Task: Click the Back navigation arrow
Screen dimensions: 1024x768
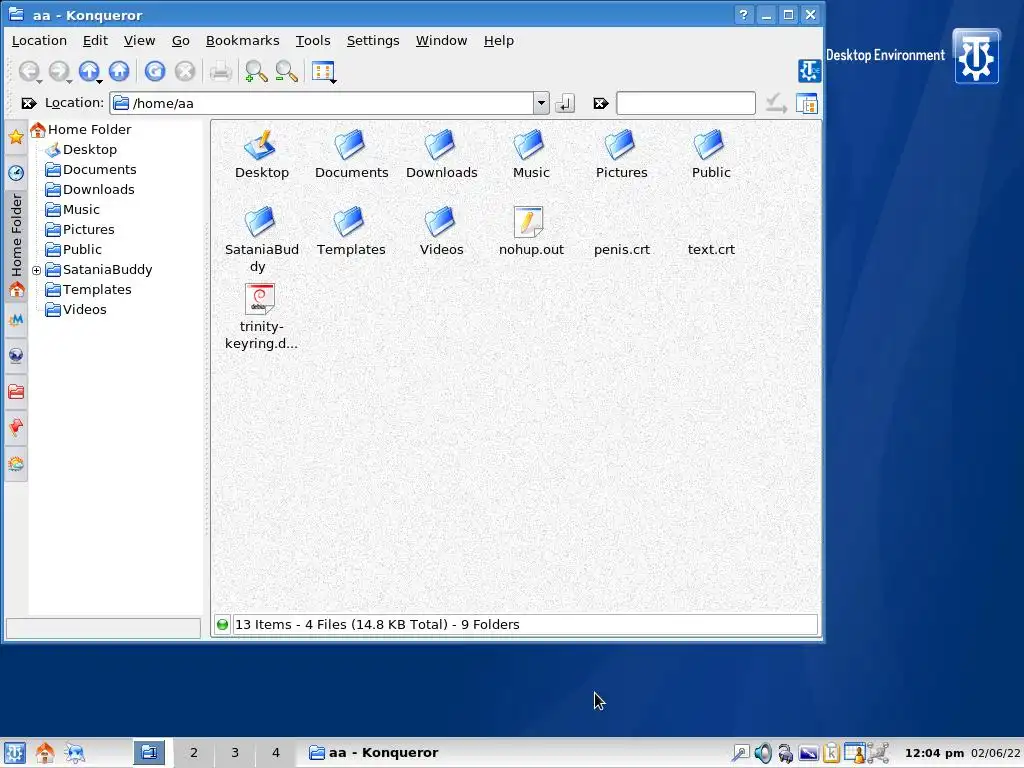Action: (x=29, y=71)
